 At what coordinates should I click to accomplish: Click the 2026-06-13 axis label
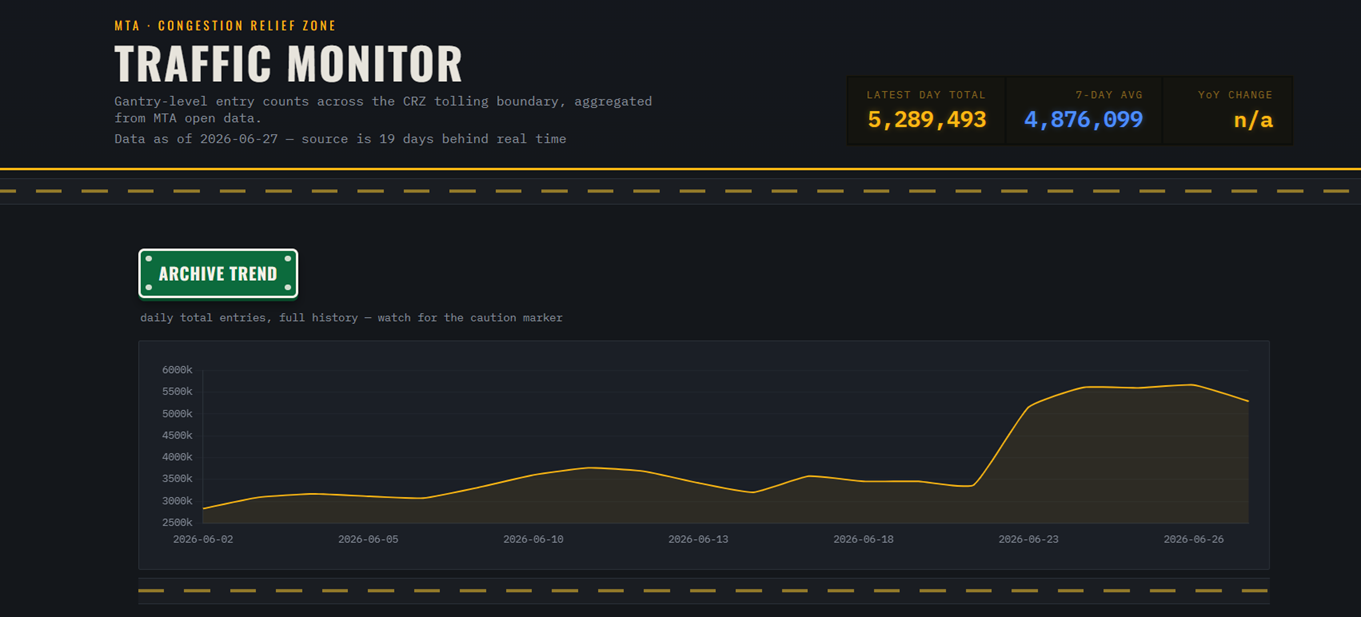click(698, 539)
